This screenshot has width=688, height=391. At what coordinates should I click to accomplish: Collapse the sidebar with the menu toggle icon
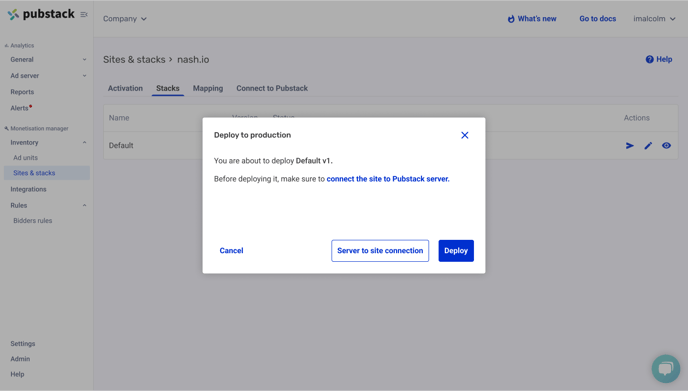click(x=84, y=14)
